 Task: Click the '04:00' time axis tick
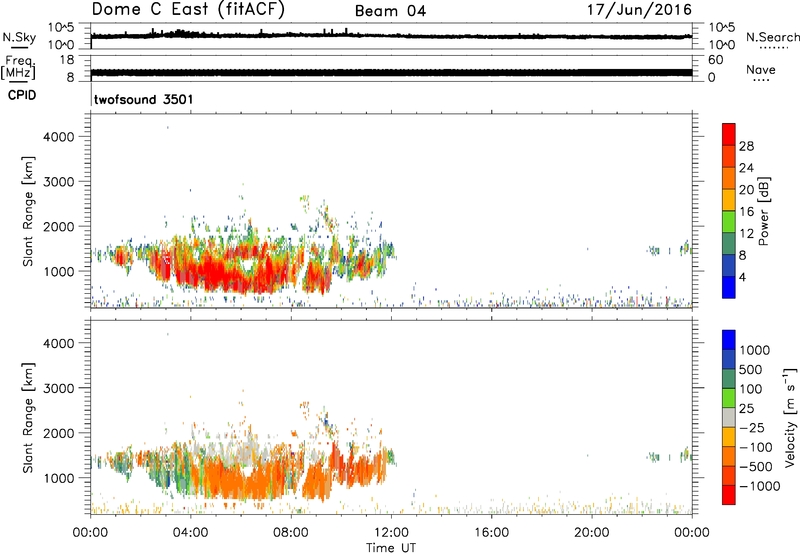coord(190,533)
